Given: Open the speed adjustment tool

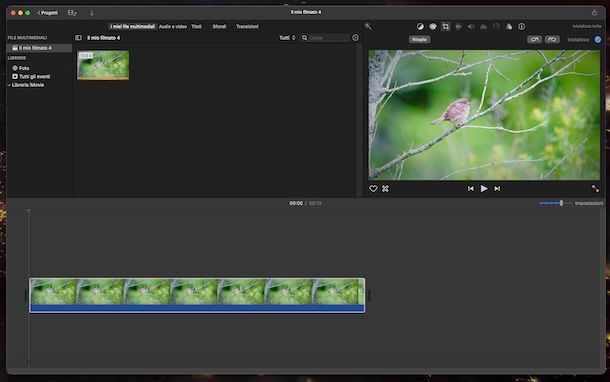Looking at the screenshot, I should click(x=496, y=26).
